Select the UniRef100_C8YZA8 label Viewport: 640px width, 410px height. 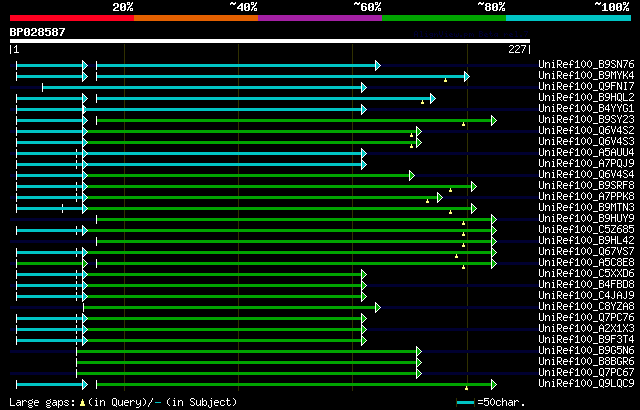pos(586,307)
